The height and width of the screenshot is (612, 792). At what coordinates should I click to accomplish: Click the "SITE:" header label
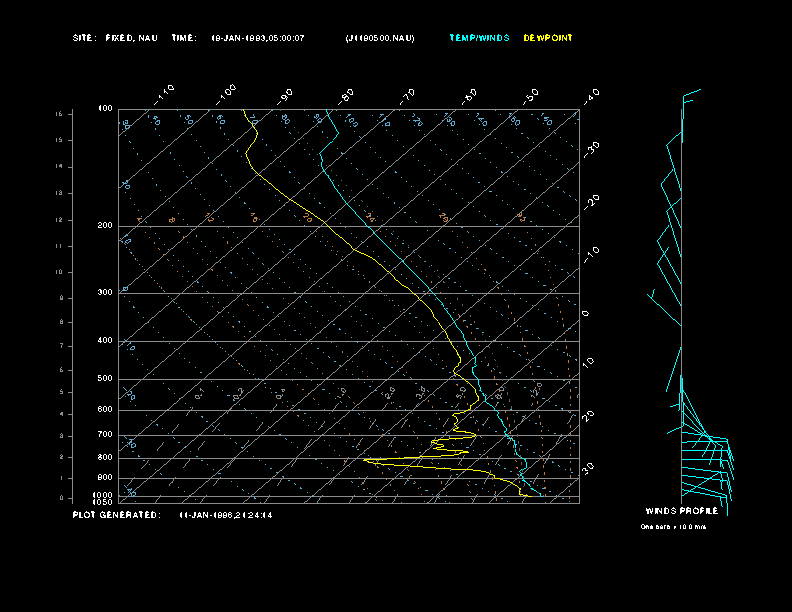84,38
